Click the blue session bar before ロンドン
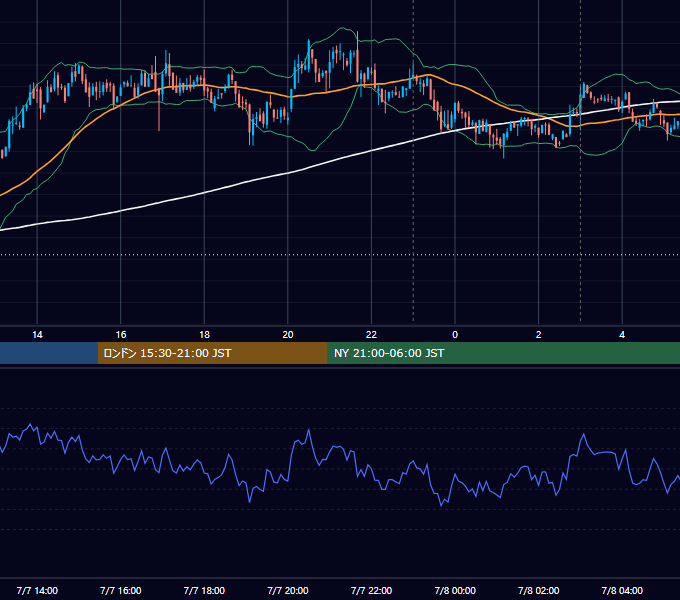The image size is (680, 600). coord(49,353)
